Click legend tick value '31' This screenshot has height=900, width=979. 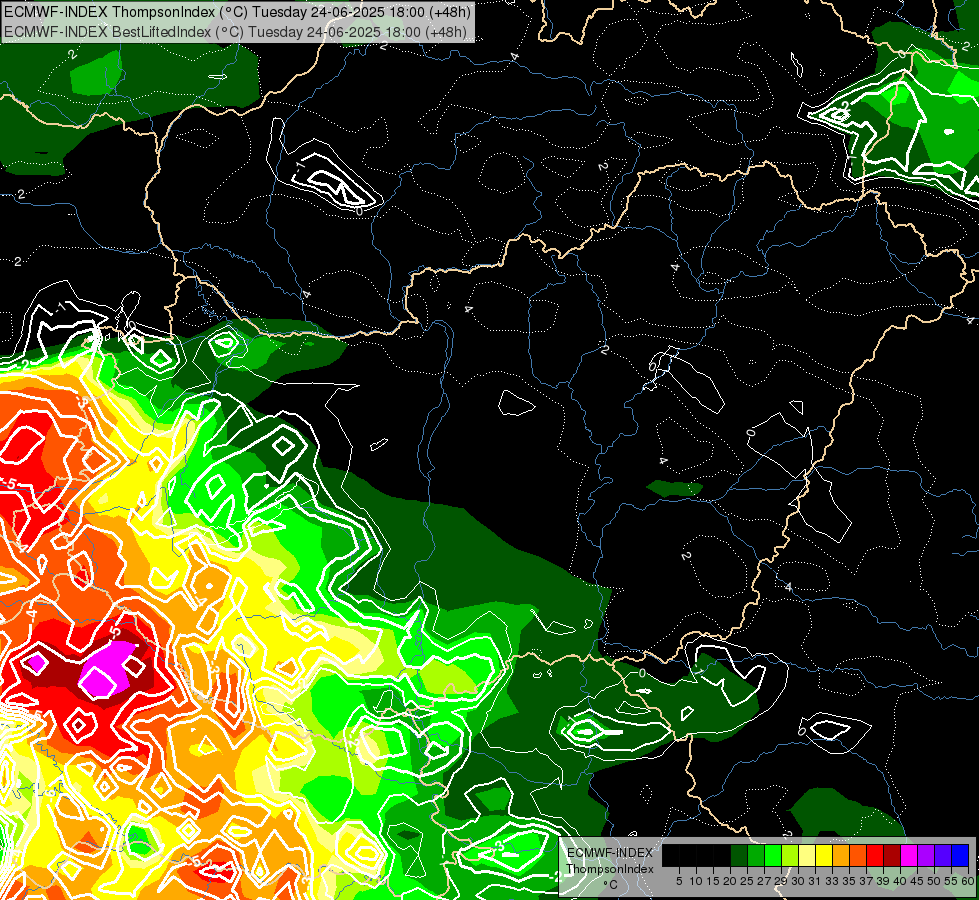point(815,881)
